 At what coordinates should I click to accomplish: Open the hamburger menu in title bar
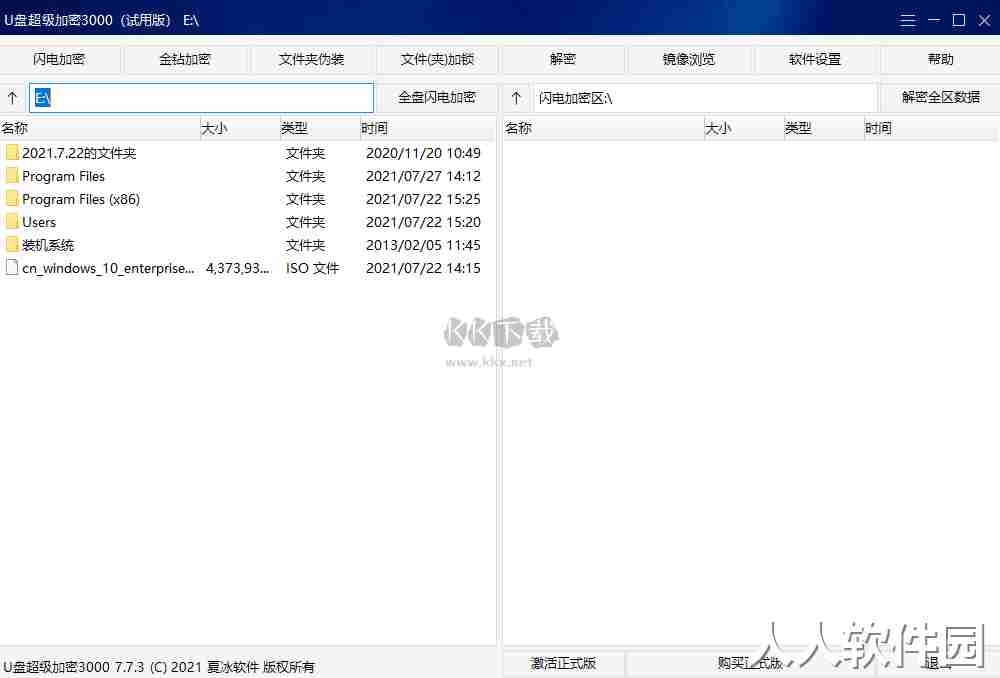point(908,20)
